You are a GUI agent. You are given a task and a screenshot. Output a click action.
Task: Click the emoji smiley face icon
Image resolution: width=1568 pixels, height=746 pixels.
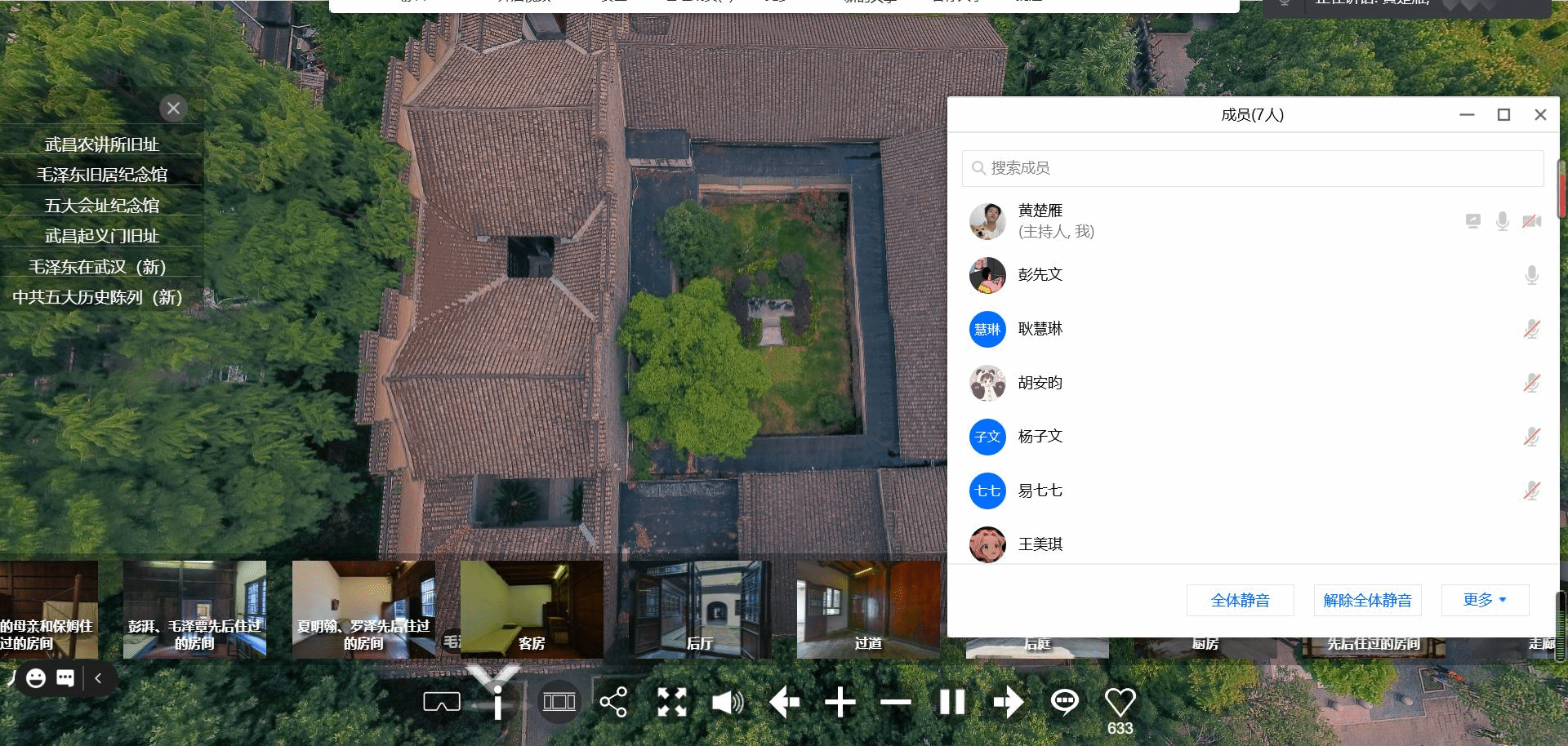coord(36,678)
